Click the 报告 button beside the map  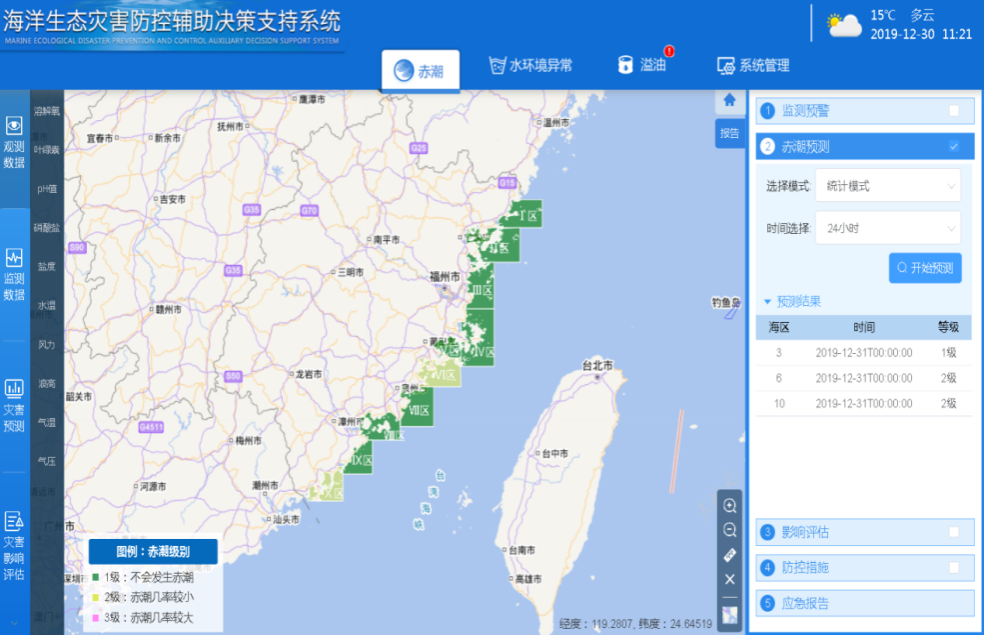(x=730, y=133)
